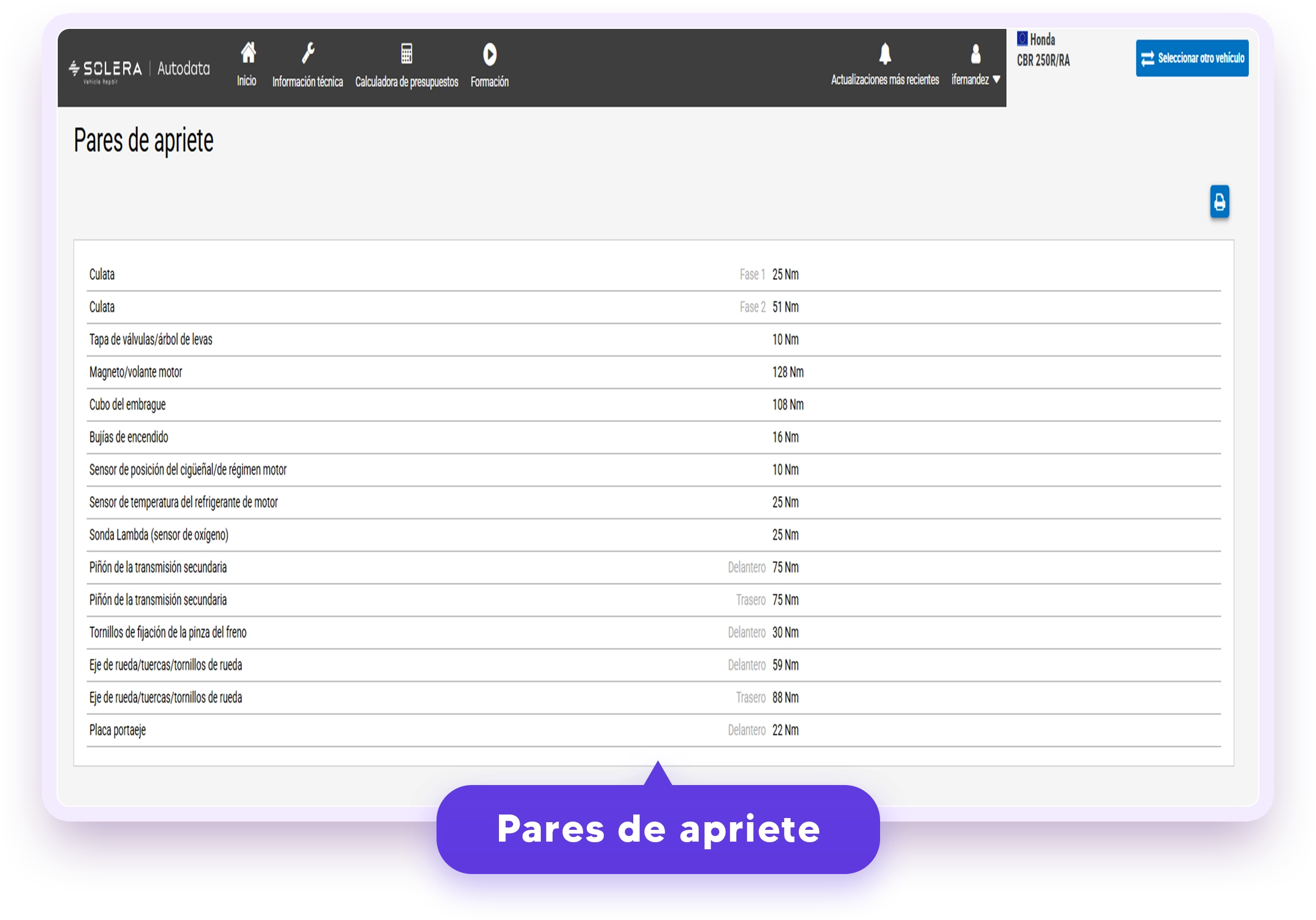Select the Magneto/volante motor row
Viewport: 1316px width, 920px height.
click(653, 372)
